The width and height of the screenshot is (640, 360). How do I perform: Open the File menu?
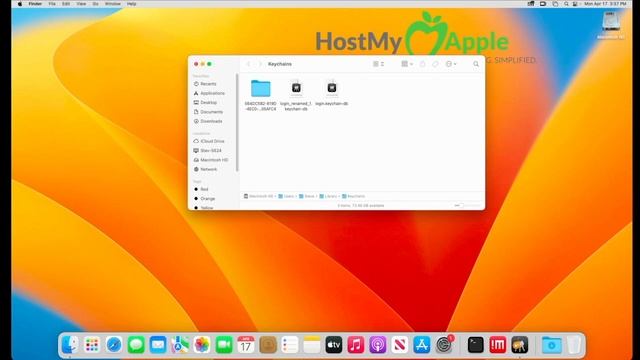(x=52, y=4)
